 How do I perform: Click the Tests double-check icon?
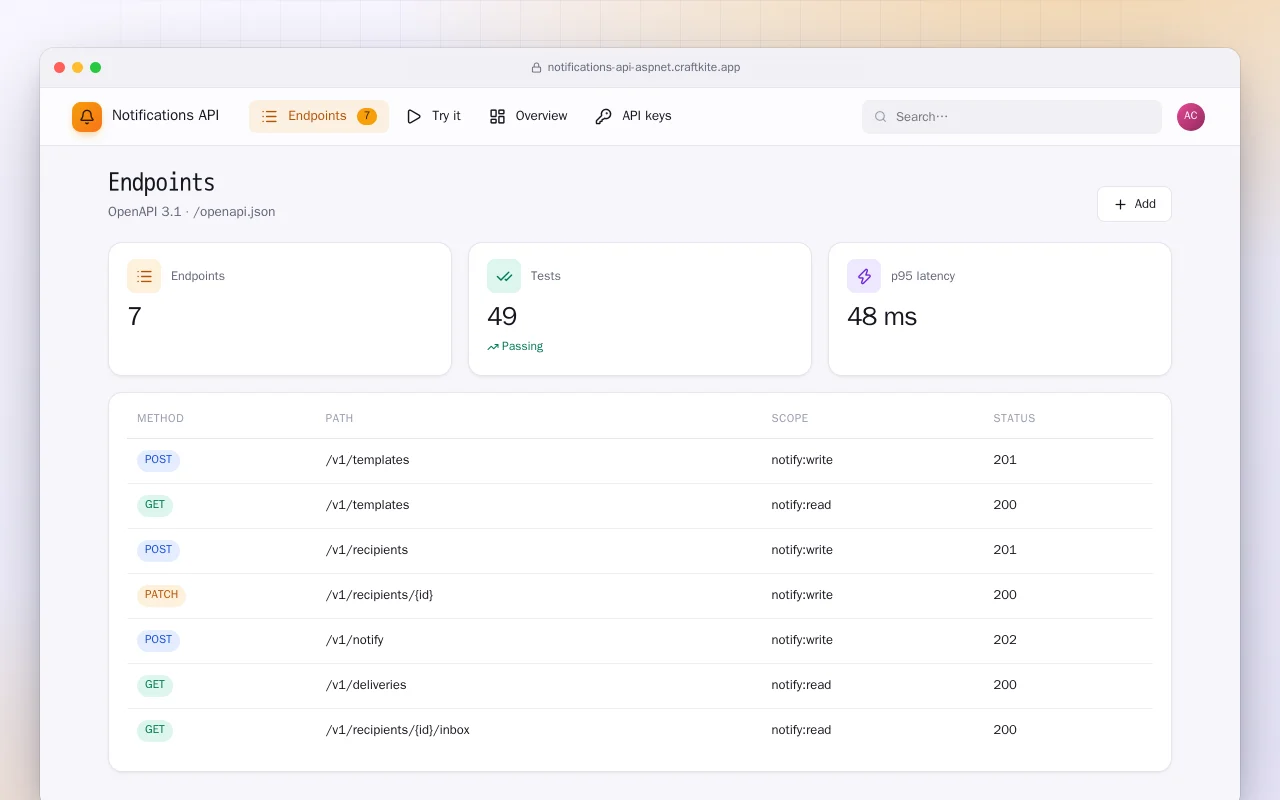pos(504,276)
